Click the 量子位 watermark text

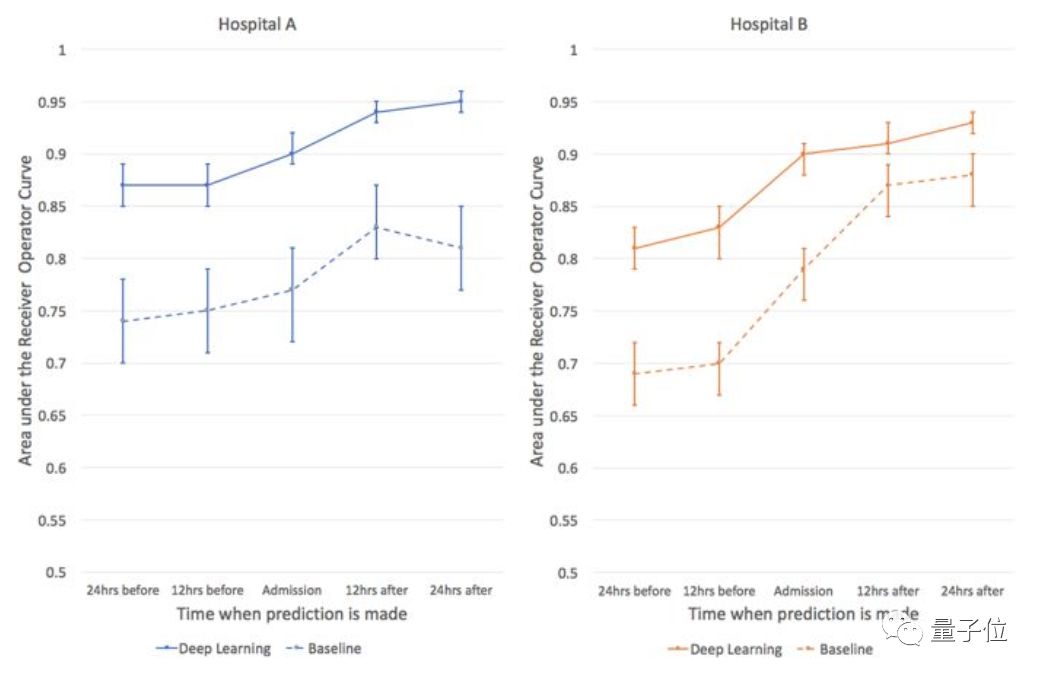969,631
